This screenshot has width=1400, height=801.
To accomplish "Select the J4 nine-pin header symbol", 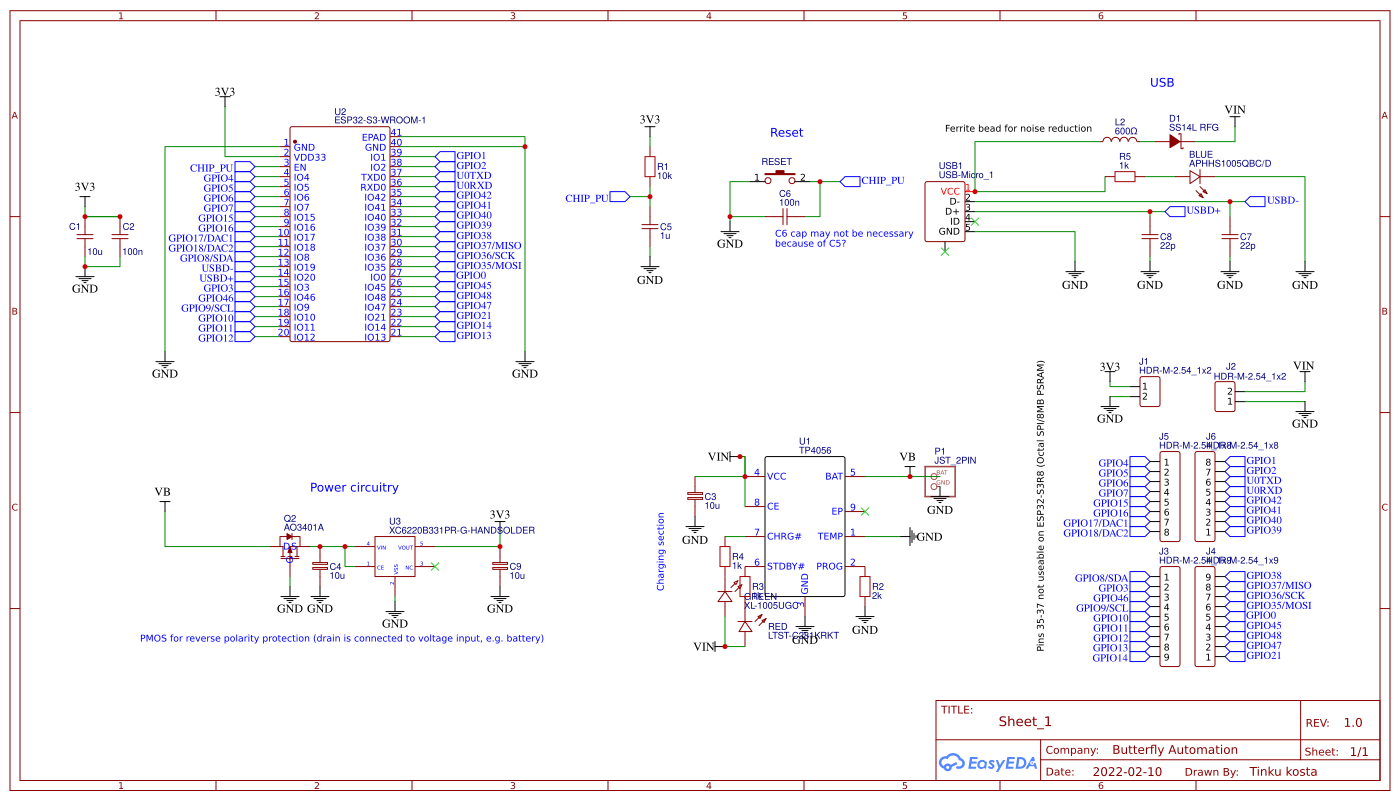I will 1206,617.
